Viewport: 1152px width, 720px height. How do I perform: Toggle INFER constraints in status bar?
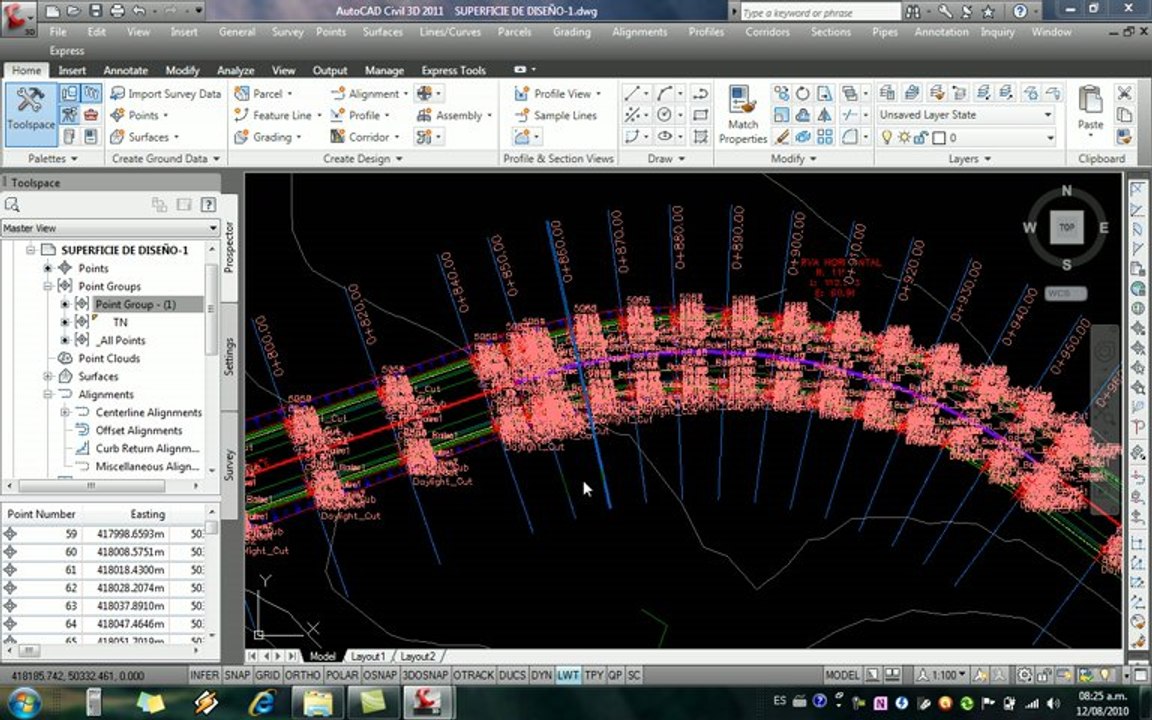point(204,674)
